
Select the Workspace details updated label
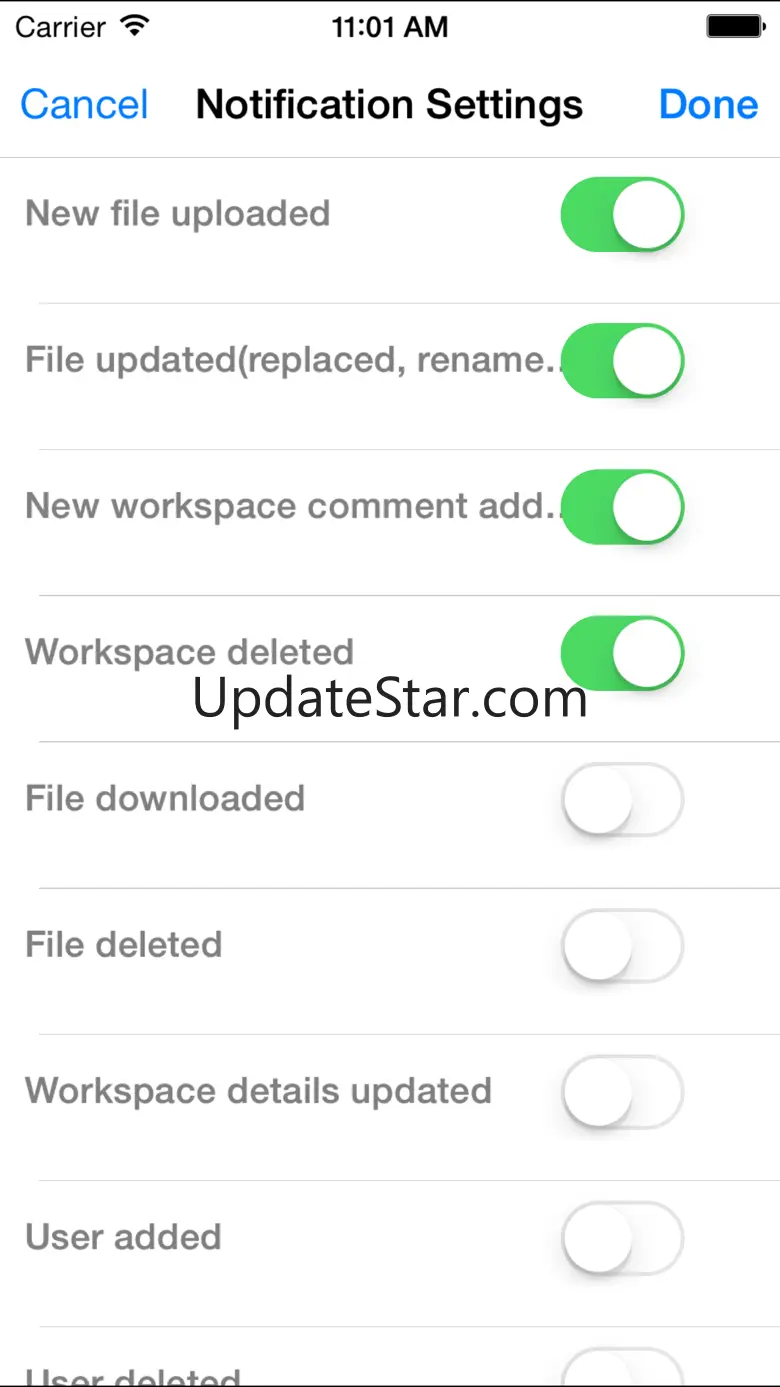[x=258, y=1091]
